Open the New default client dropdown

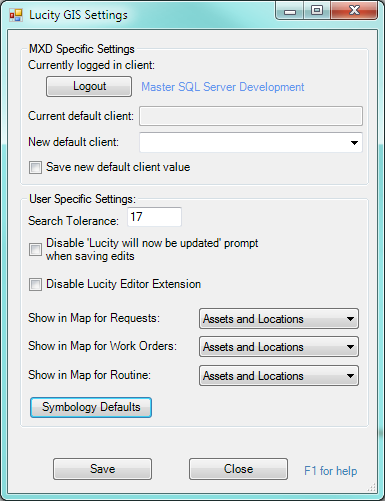pos(251,142)
